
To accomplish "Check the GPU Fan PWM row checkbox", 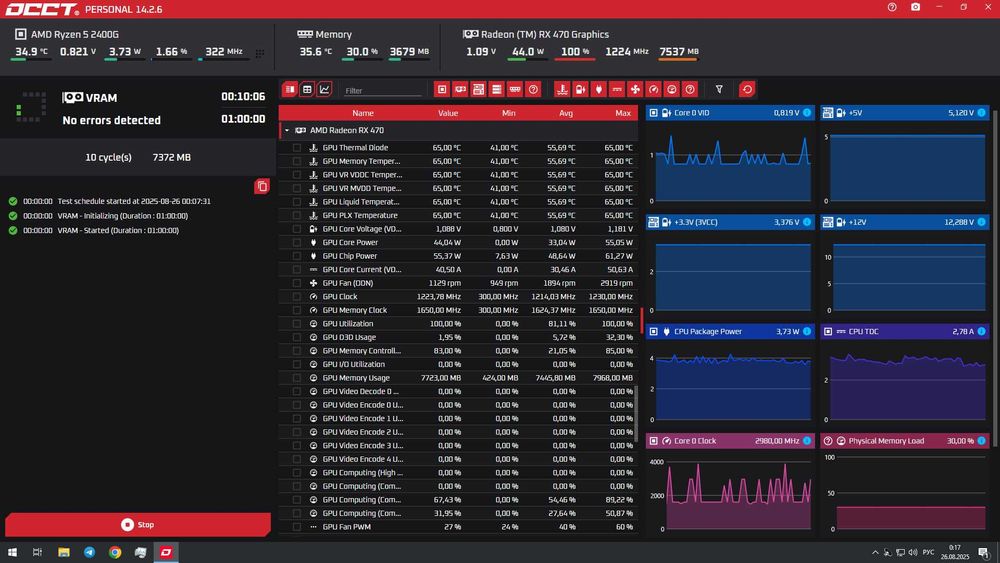I will tap(297, 527).
